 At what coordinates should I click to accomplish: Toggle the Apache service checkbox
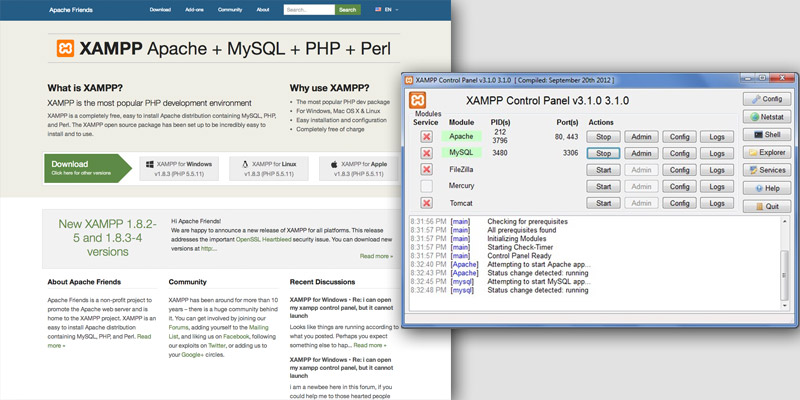[x=427, y=137]
